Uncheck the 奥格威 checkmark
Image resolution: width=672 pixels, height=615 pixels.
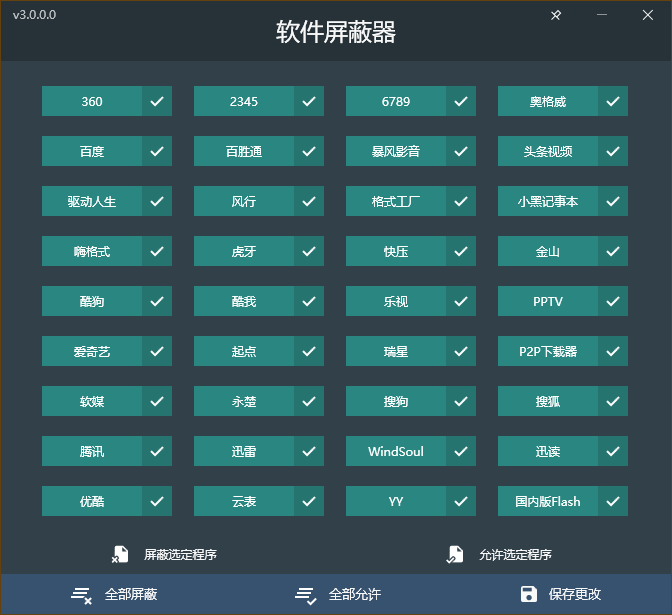pyautogui.click(x=613, y=101)
